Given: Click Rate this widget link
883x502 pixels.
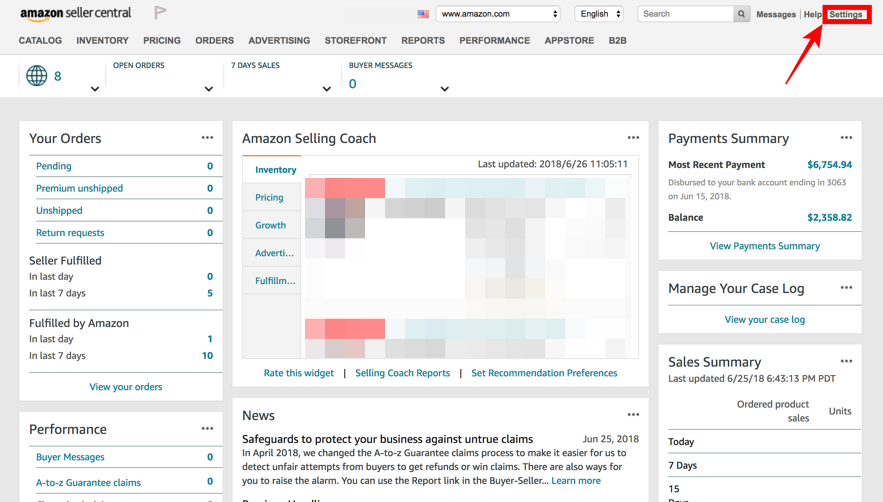Looking at the screenshot, I should [298, 373].
